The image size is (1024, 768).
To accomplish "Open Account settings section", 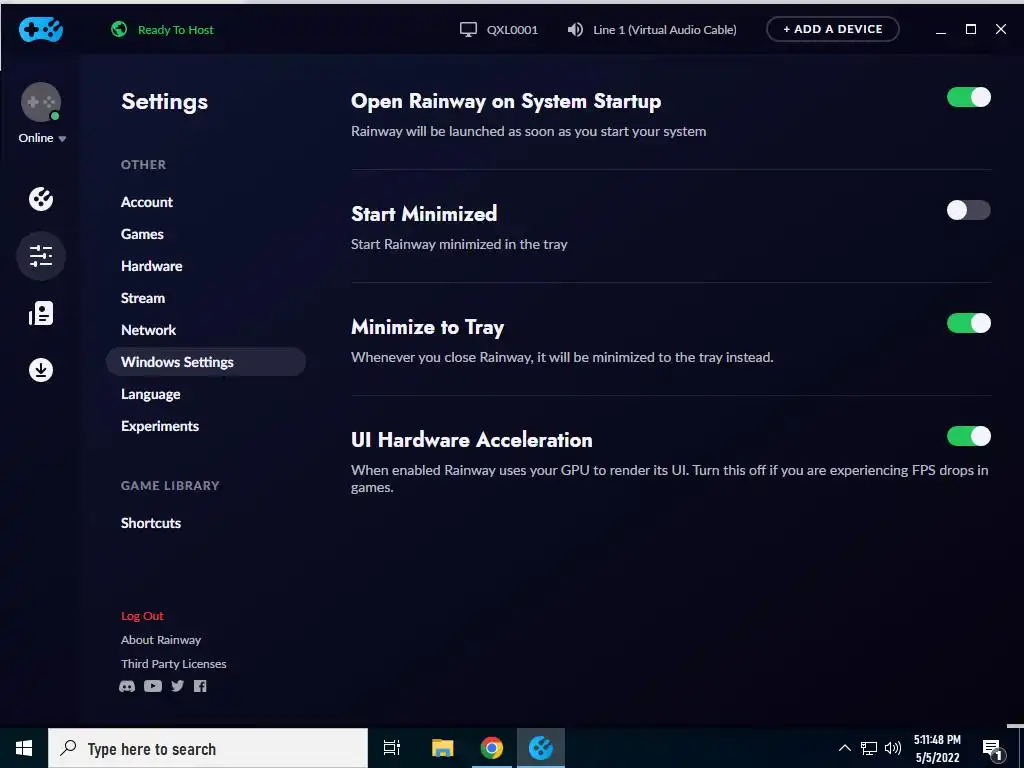I will [147, 202].
